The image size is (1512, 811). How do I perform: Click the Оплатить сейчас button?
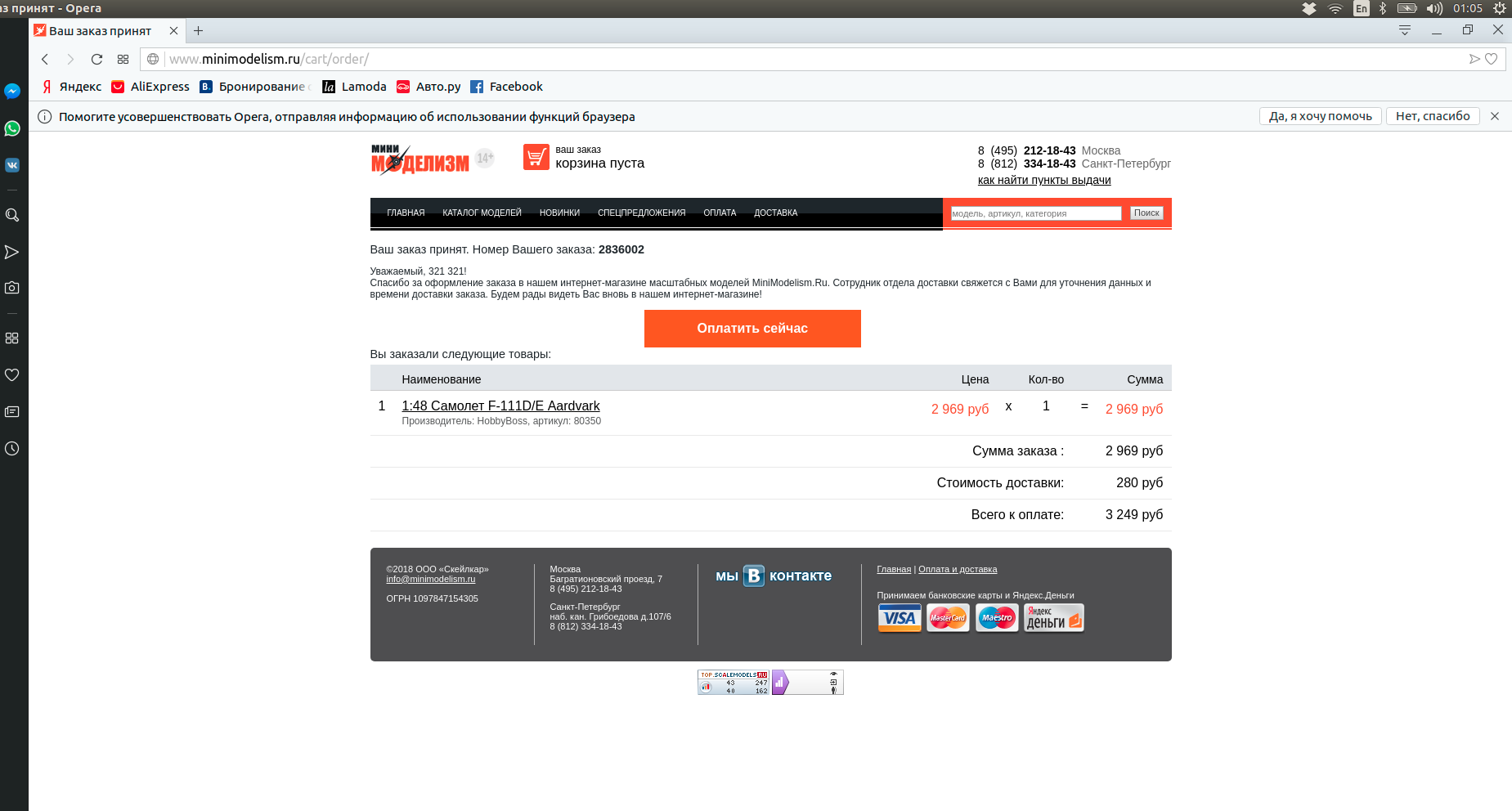click(752, 329)
